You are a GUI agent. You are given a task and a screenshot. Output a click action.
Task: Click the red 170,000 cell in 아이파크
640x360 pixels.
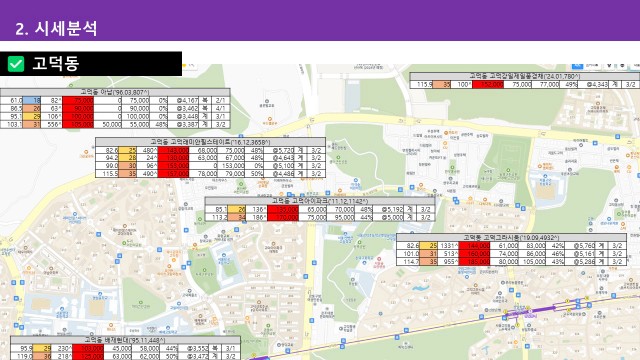coord(283,218)
